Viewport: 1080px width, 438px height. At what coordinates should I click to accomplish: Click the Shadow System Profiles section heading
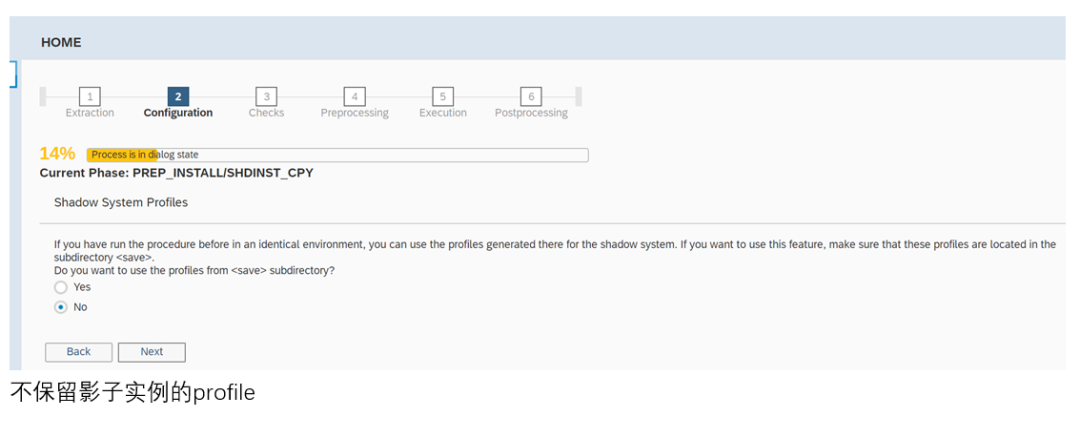pos(121,202)
